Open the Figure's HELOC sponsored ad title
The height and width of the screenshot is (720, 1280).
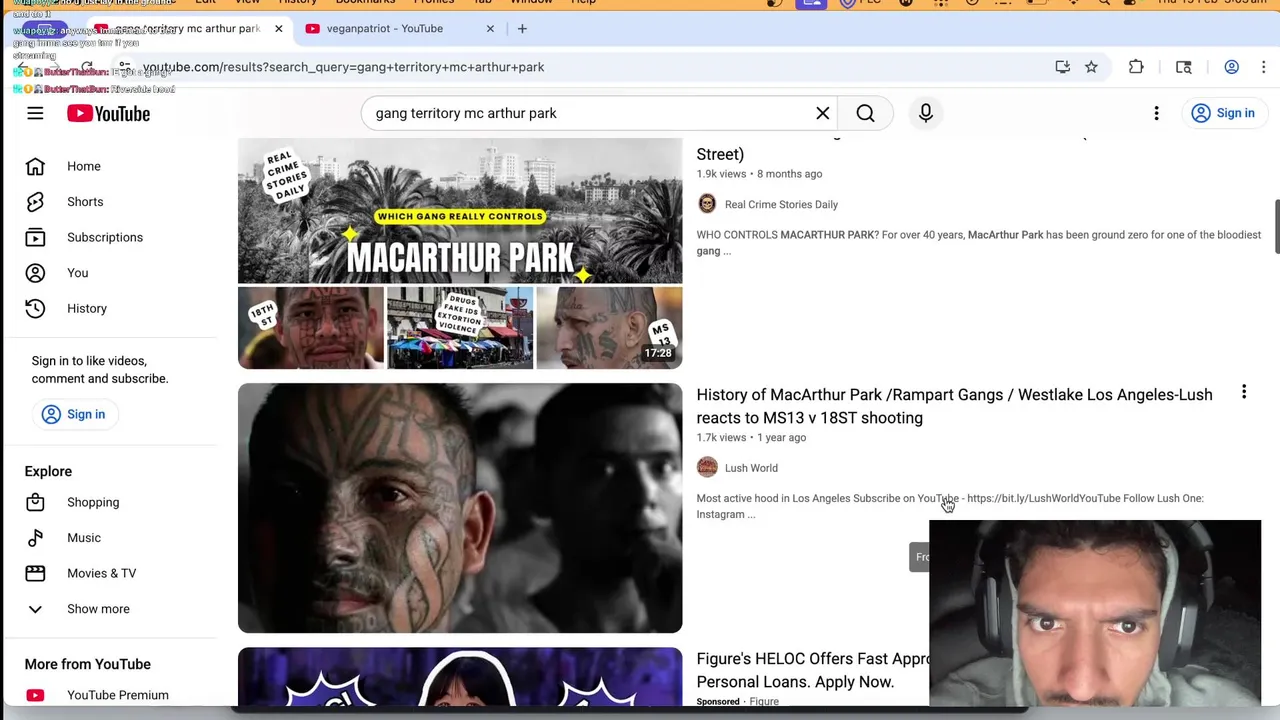(813, 670)
